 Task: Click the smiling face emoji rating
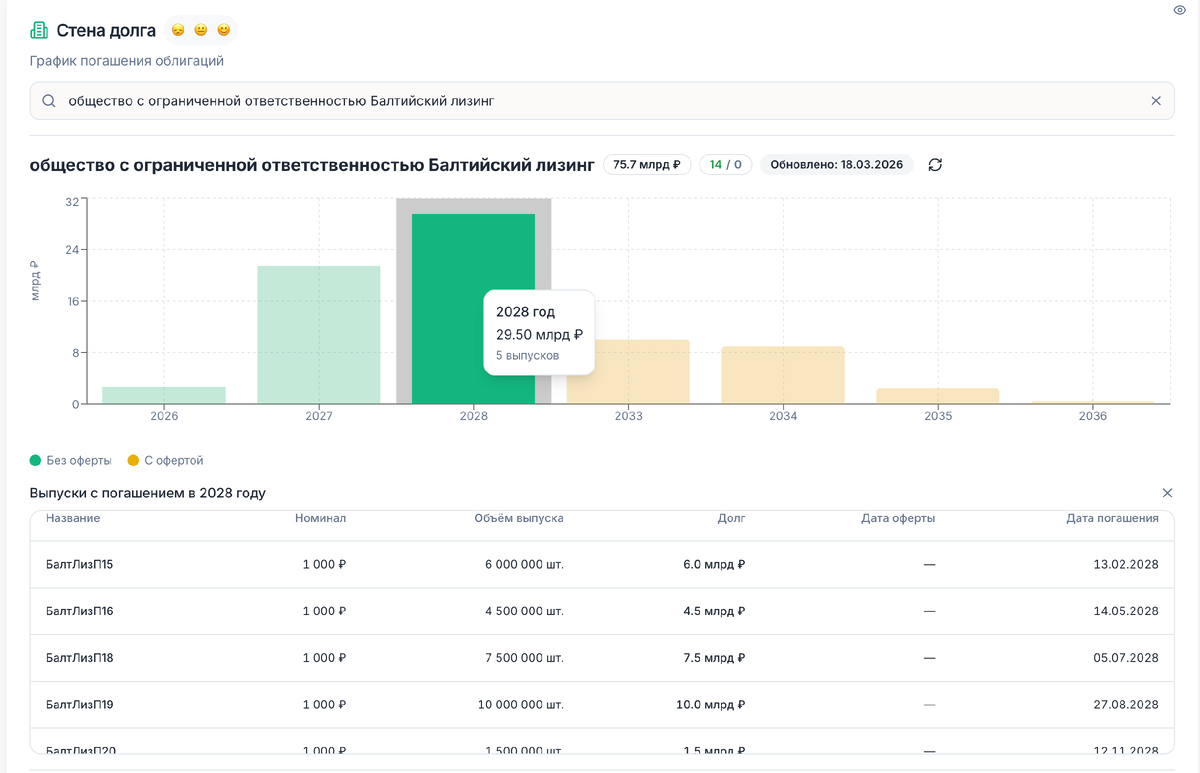tap(224, 31)
